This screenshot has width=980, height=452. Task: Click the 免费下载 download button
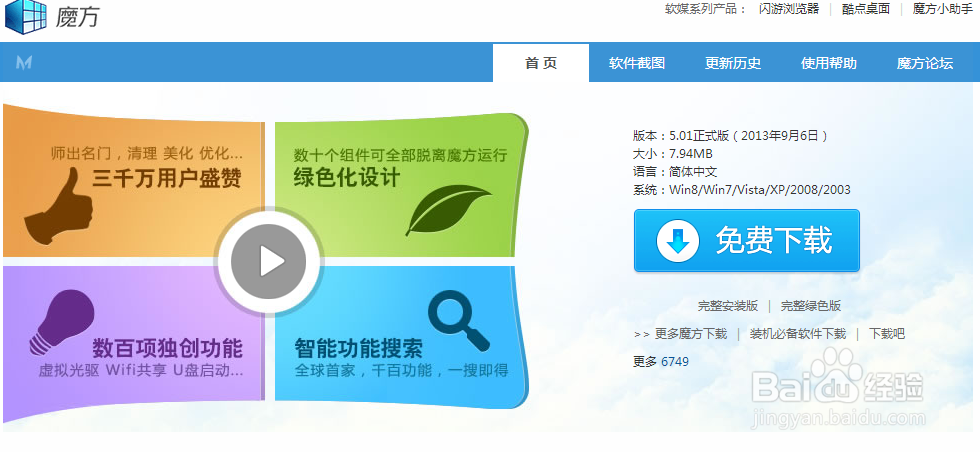(747, 241)
